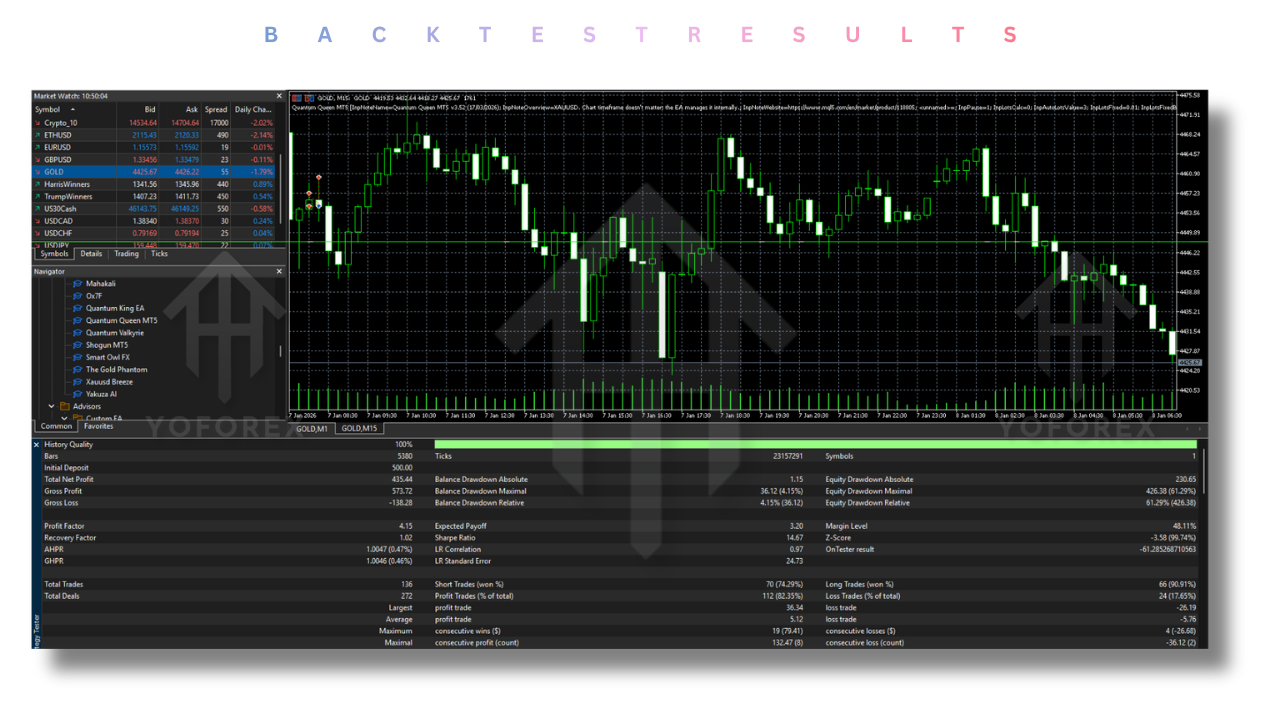Collapse the Advisors tree in Navigator
Image resolution: width=1280 pixels, height=720 pixels.
[x=50, y=407]
